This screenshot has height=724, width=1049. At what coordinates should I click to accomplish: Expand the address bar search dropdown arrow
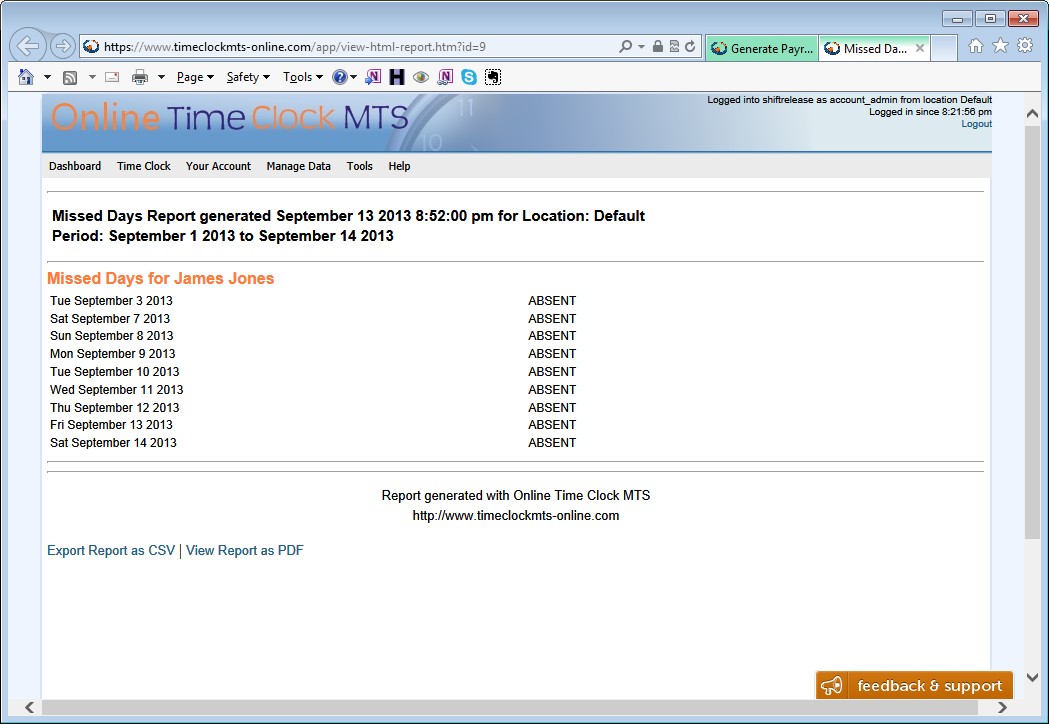coord(642,46)
